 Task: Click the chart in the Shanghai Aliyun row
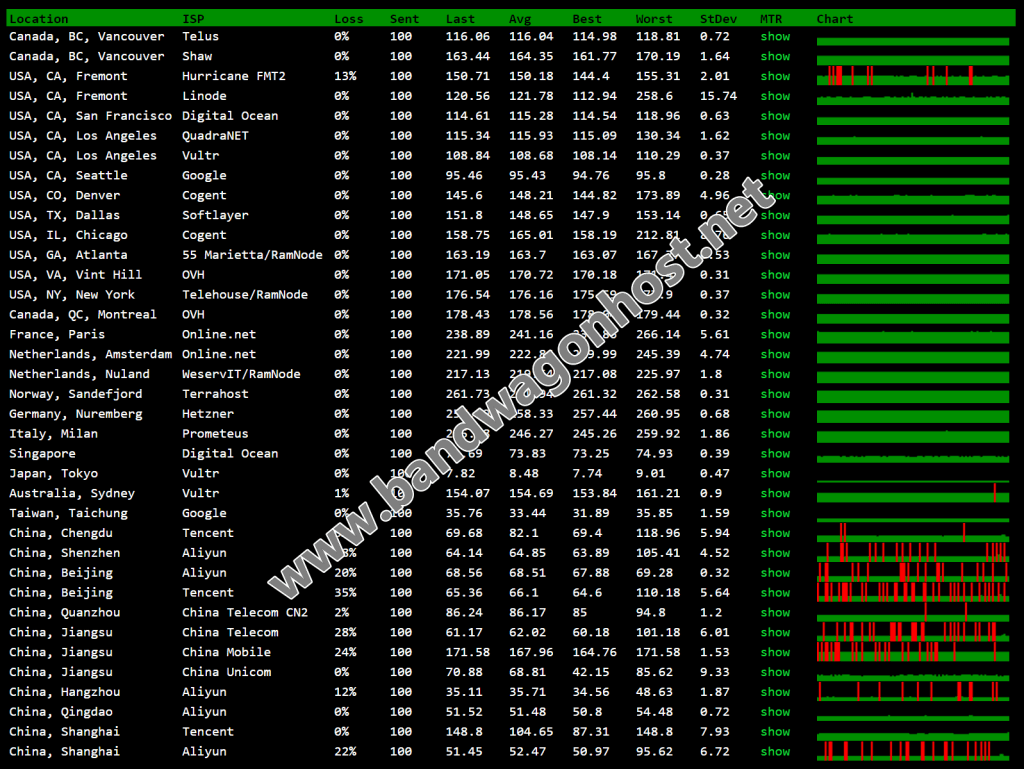pyautogui.click(x=913, y=751)
